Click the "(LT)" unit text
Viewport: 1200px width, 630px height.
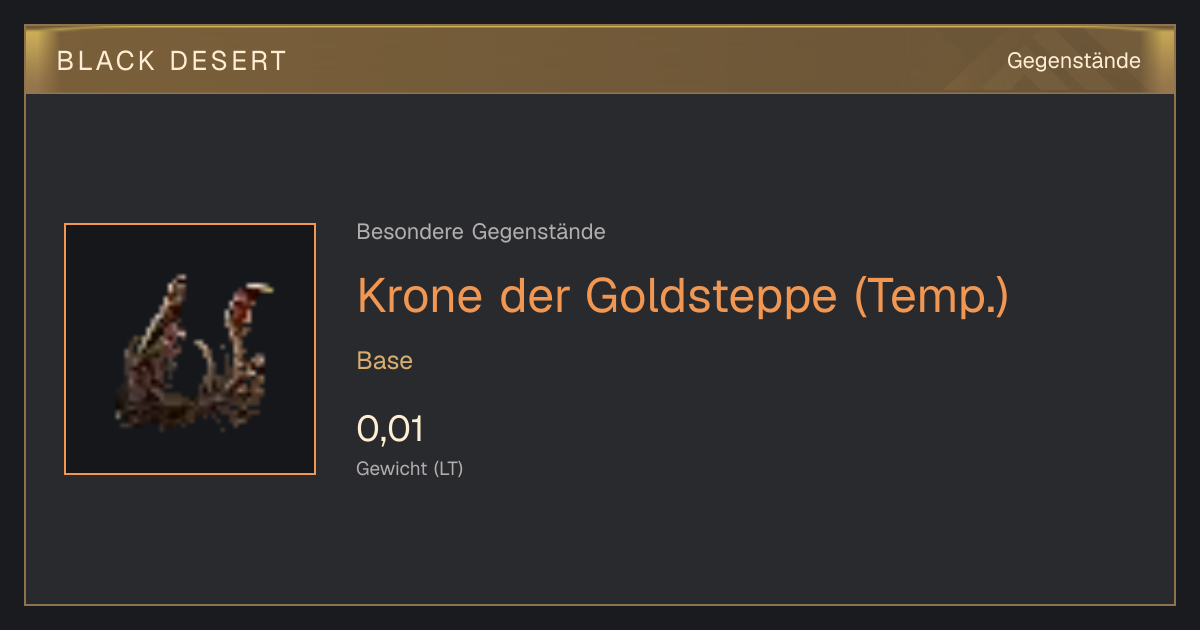tap(448, 468)
